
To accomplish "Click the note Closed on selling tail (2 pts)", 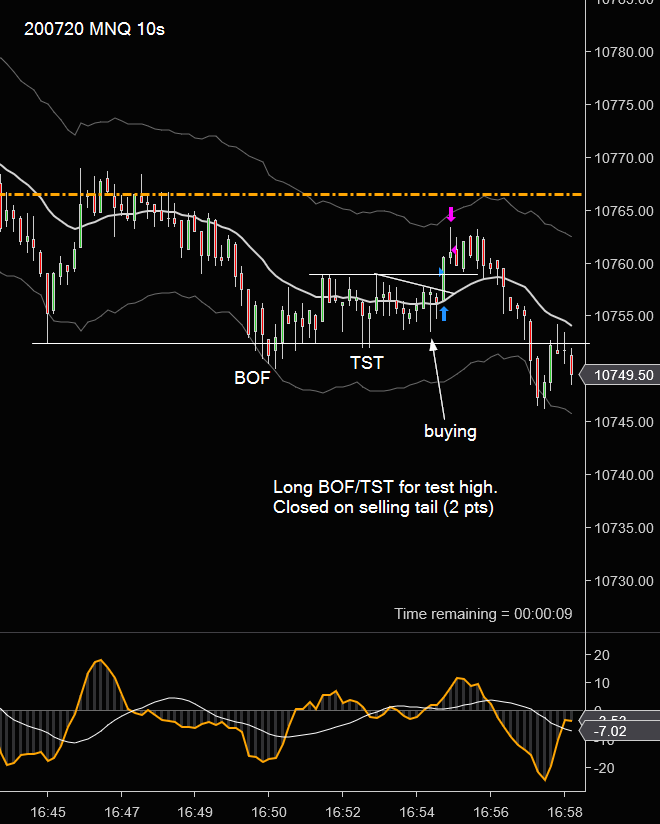I will [384, 507].
